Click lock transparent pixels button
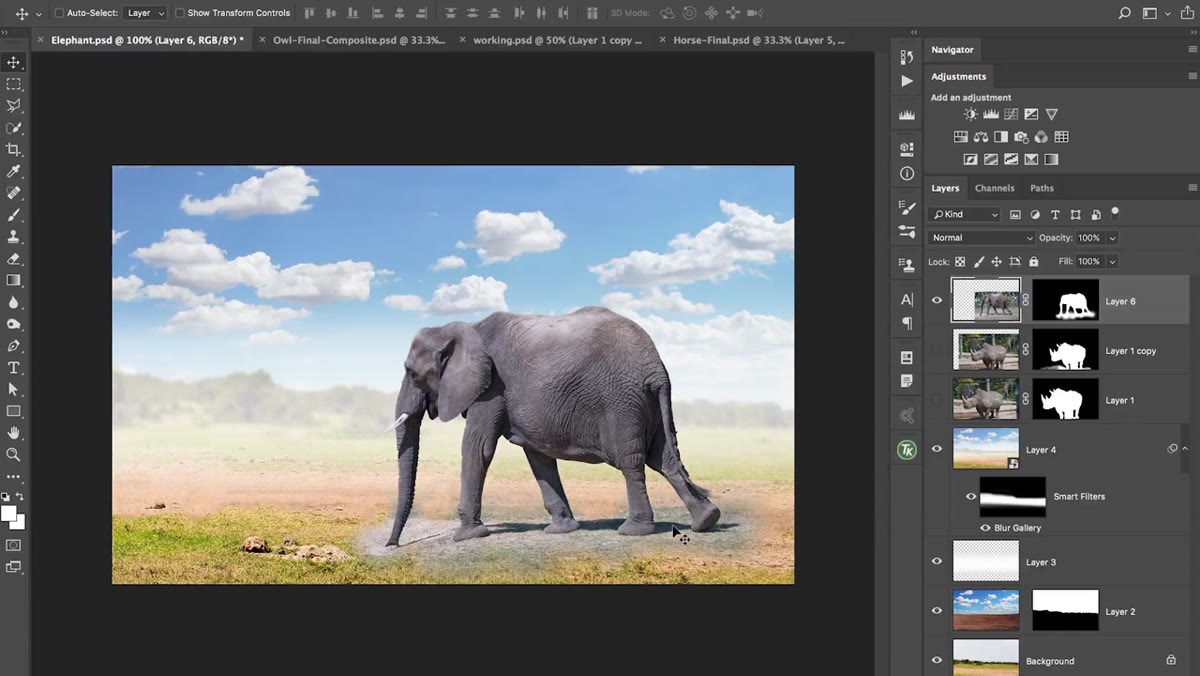The image size is (1200, 676). (960, 261)
